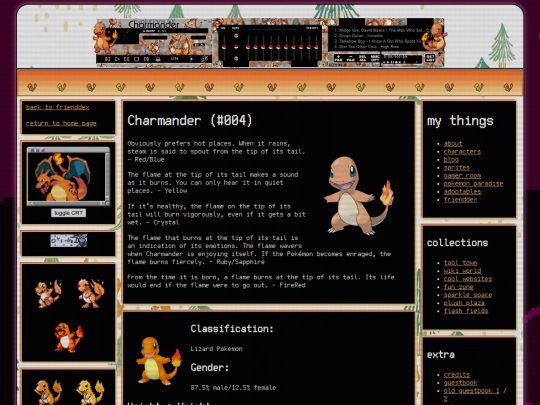Click the -FILE playlist button
Screen dimensions: 540x405
(351, 58)
